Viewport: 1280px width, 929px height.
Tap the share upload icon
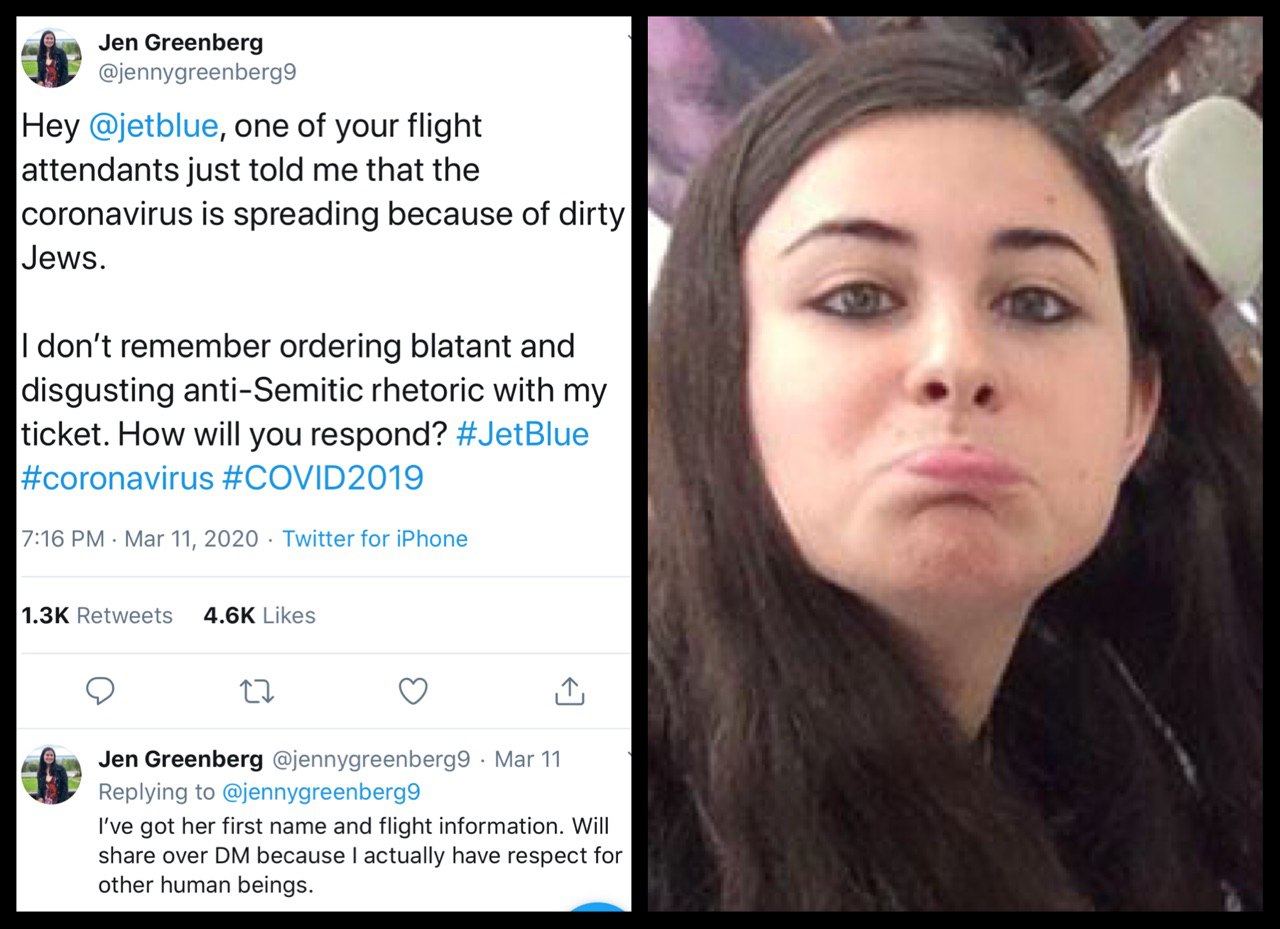click(569, 690)
